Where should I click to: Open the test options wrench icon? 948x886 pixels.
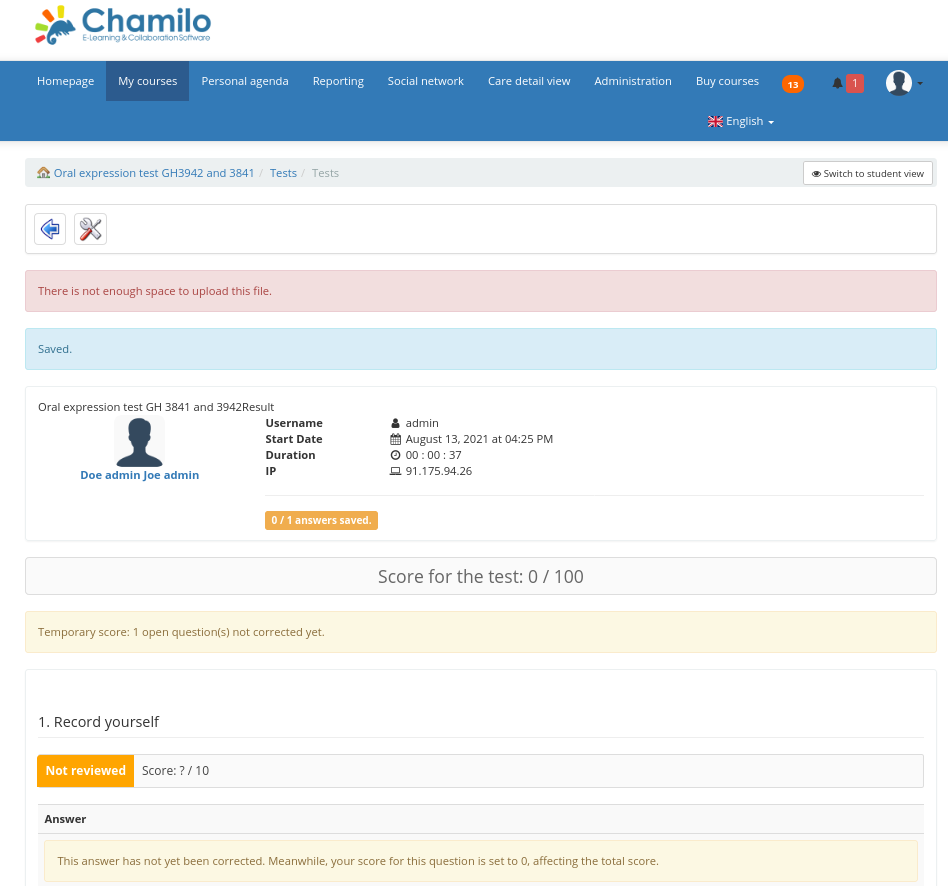click(90, 228)
